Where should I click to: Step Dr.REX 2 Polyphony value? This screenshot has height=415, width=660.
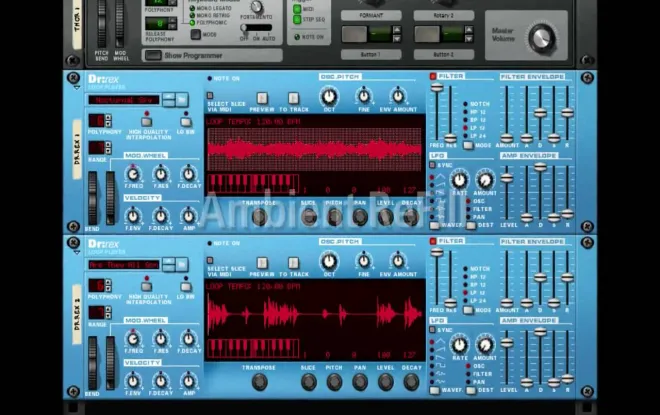pyautogui.click(x=108, y=285)
